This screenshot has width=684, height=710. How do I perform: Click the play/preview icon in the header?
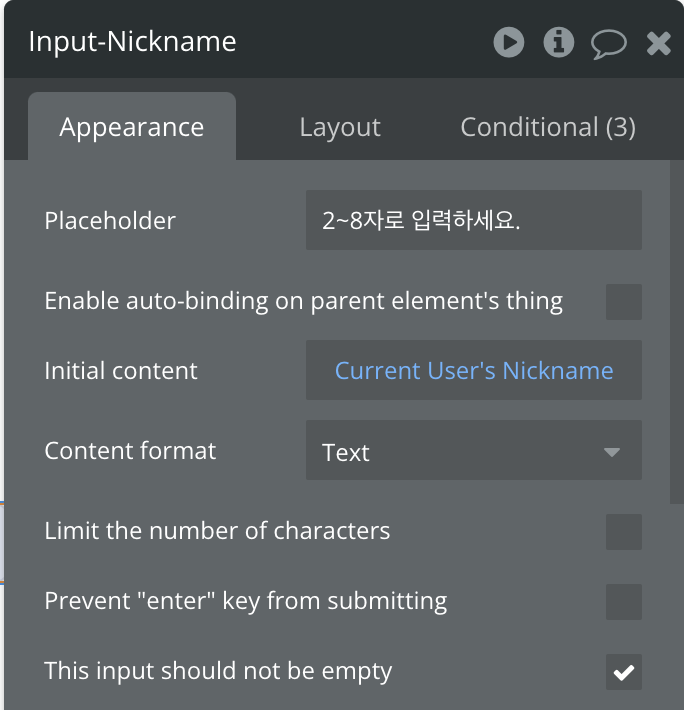(509, 42)
